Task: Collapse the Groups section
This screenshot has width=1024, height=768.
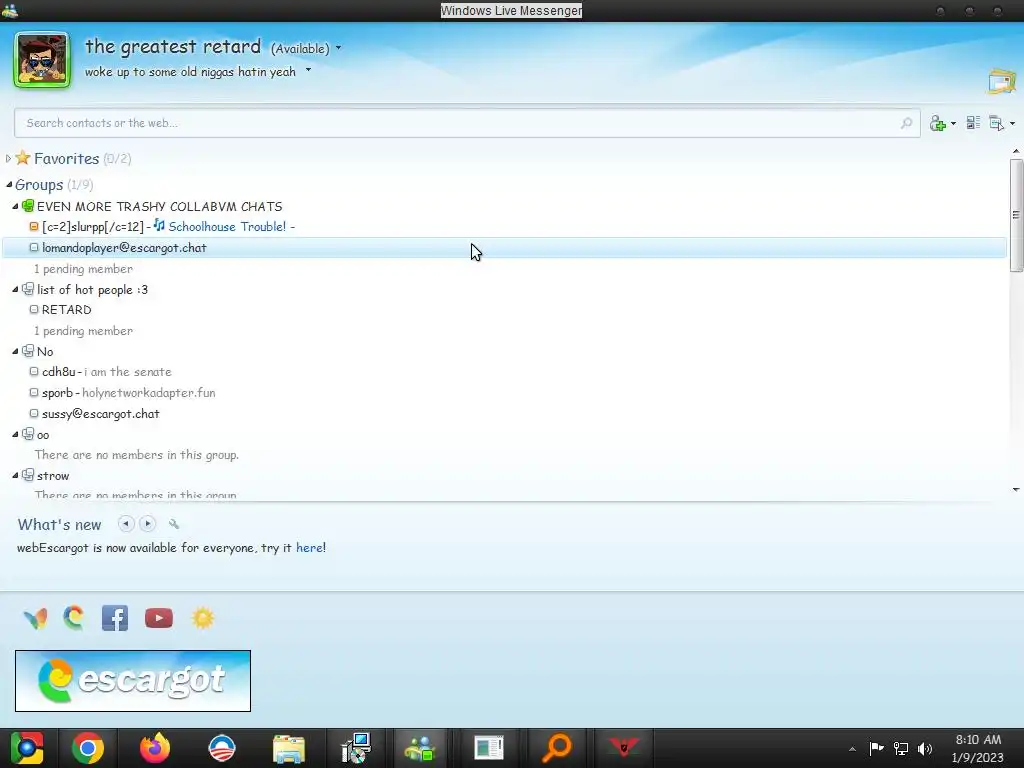Action: [x=8, y=185]
